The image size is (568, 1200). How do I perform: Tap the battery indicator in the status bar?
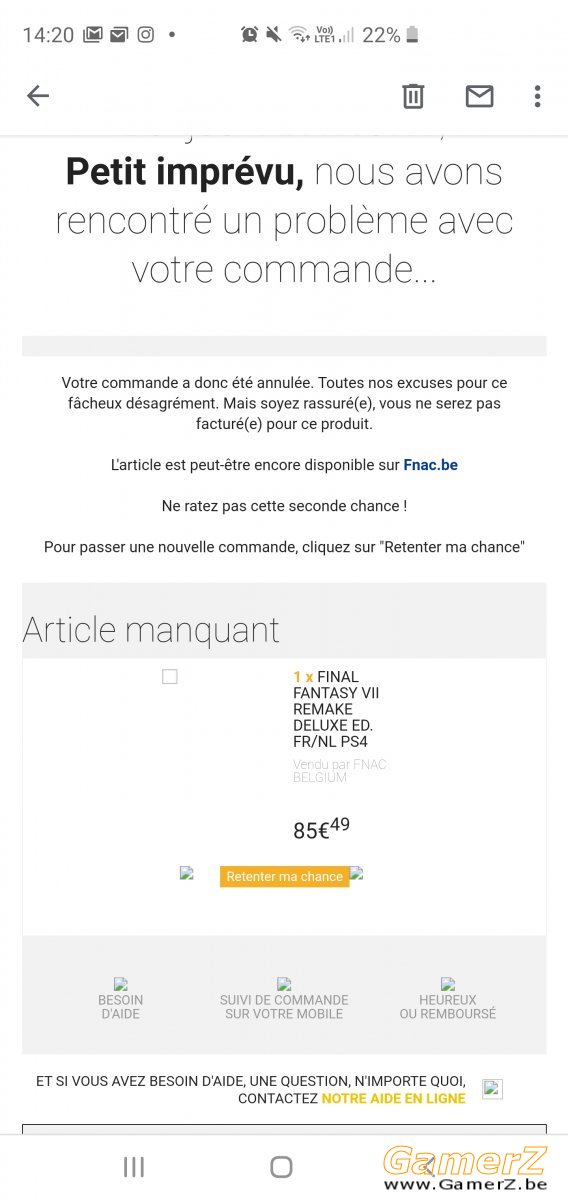[412, 35]
